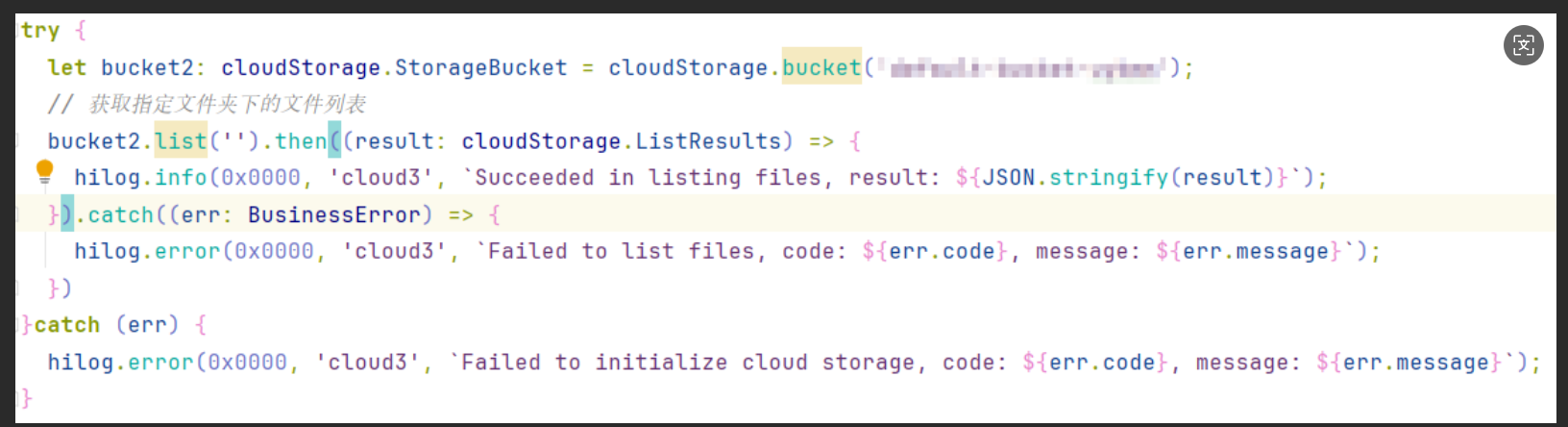Screen dimensions: 1568x427
Task: Click the Chinese comment line
Action: click(207, 104)
